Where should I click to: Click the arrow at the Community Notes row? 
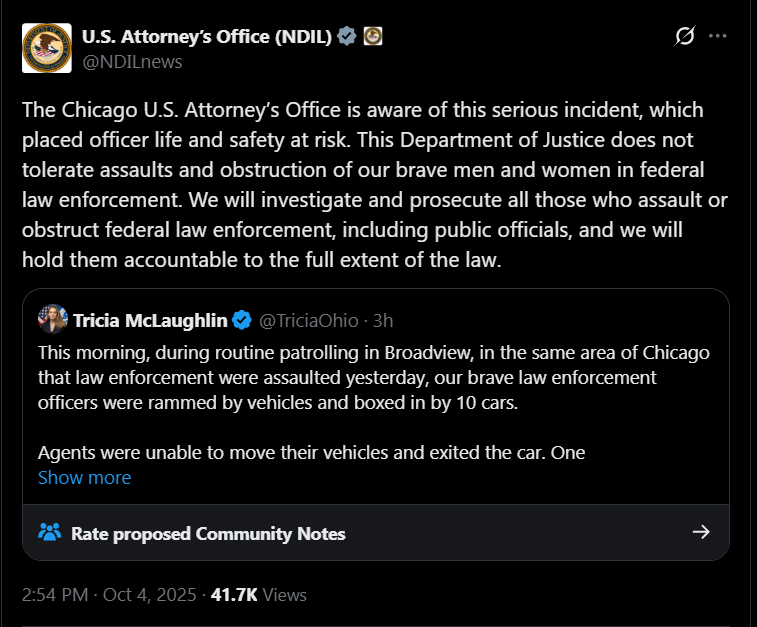[x=701, y=532]
